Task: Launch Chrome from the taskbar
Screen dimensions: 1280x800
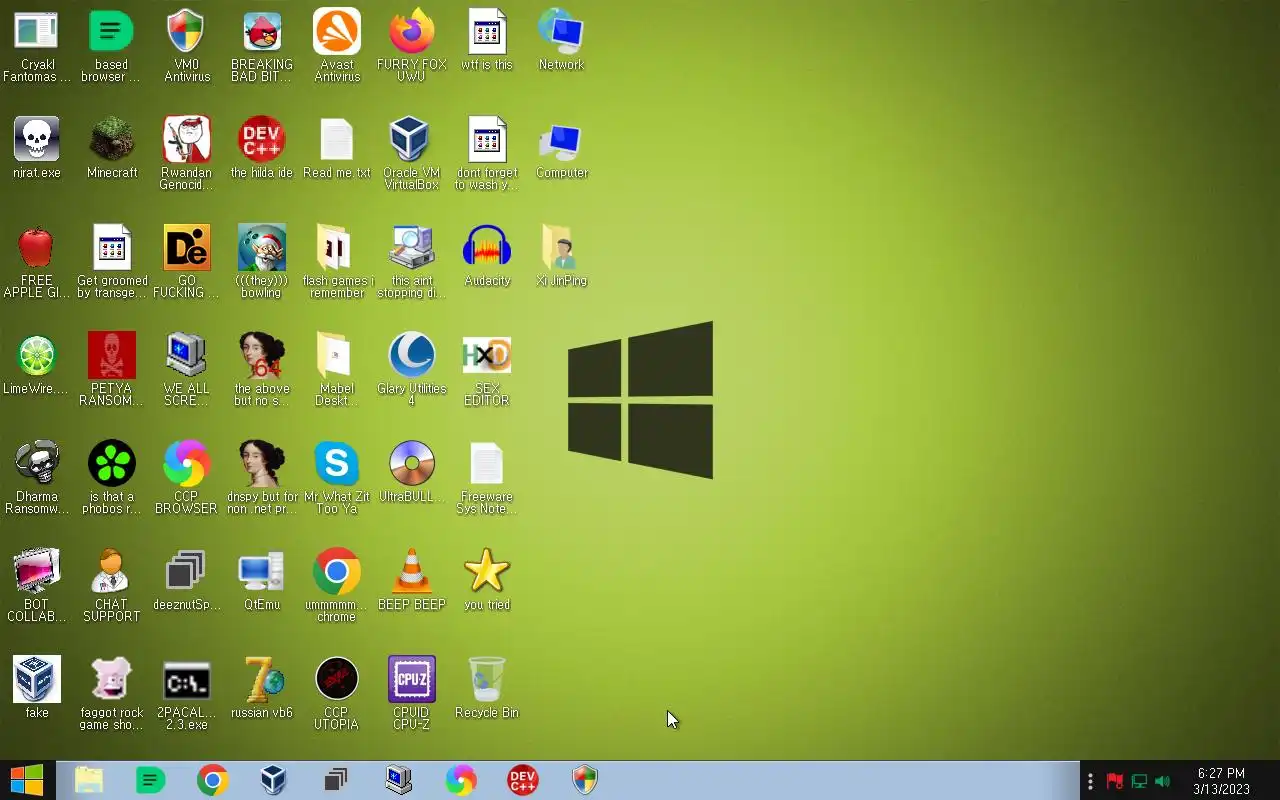Action: coord(212,780)
